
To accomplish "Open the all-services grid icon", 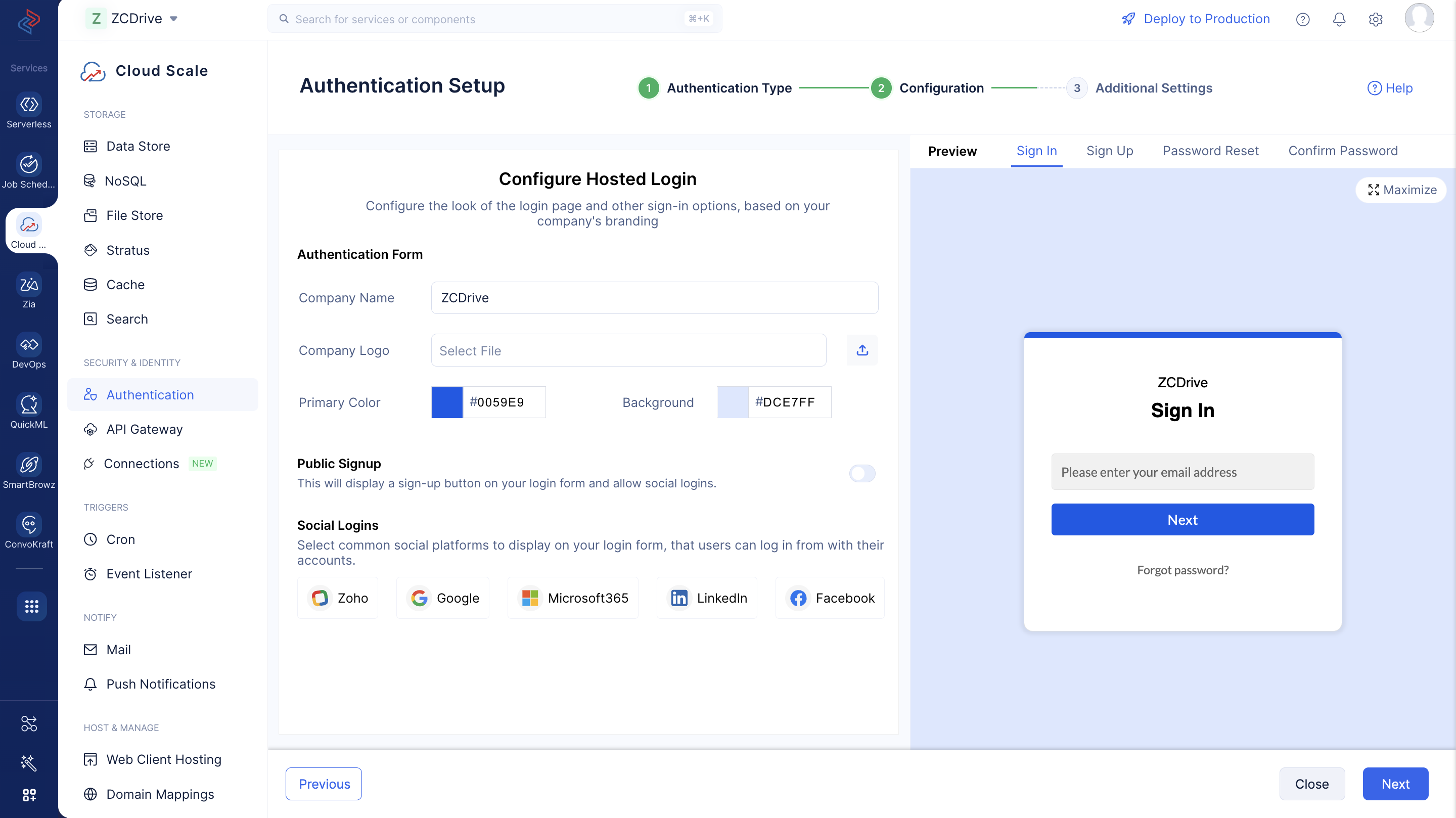I will [32, 606].
